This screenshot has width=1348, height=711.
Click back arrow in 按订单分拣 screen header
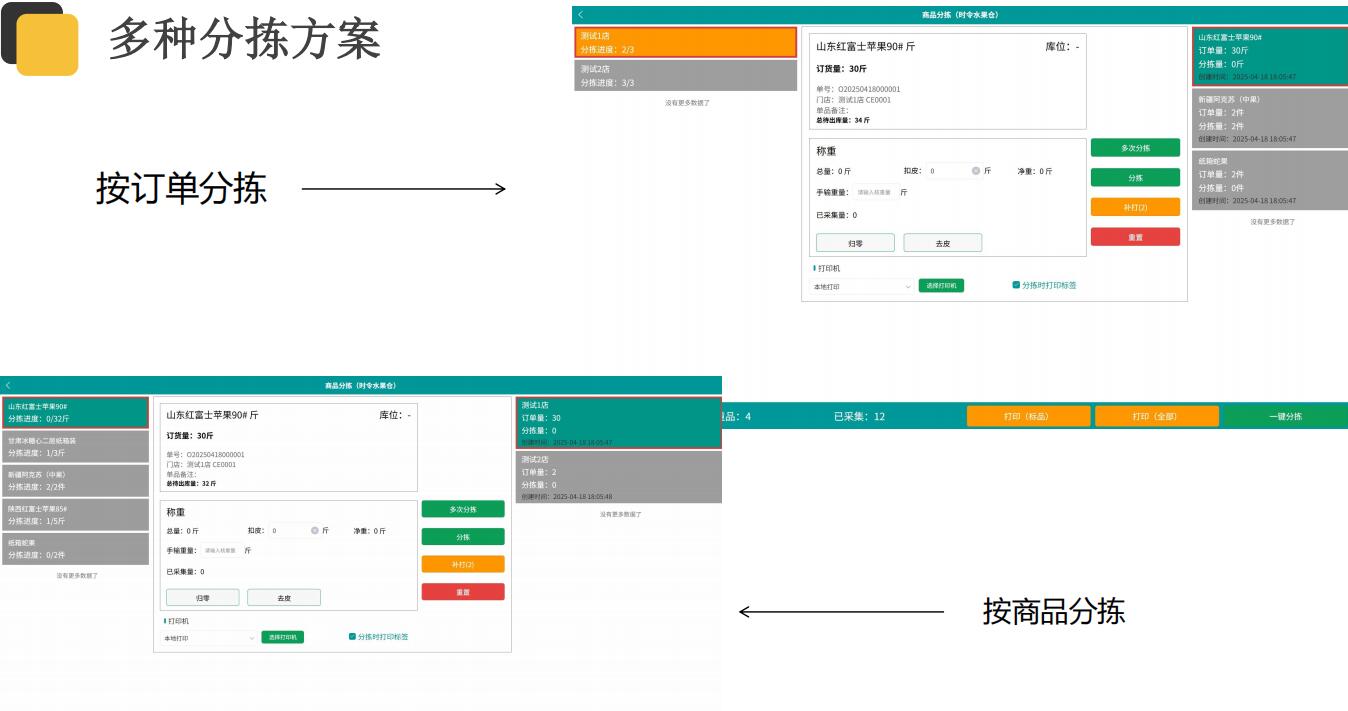point(581,15)
